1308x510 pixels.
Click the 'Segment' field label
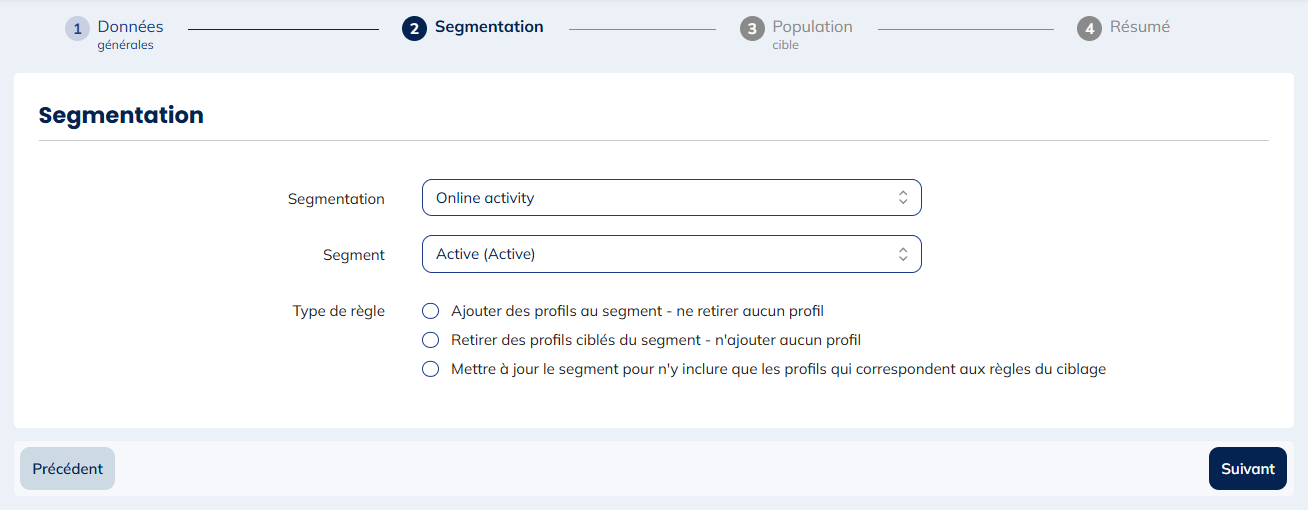pos(353,255)
